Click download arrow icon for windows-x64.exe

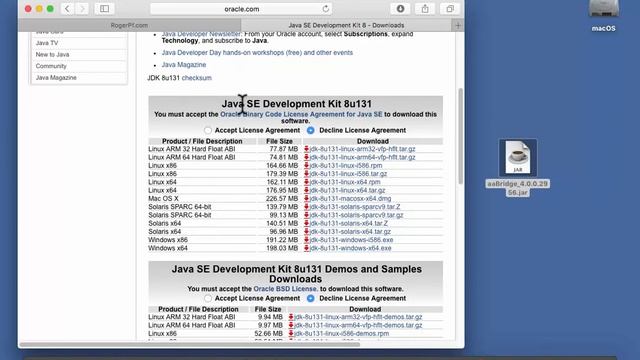coord(306,248)
